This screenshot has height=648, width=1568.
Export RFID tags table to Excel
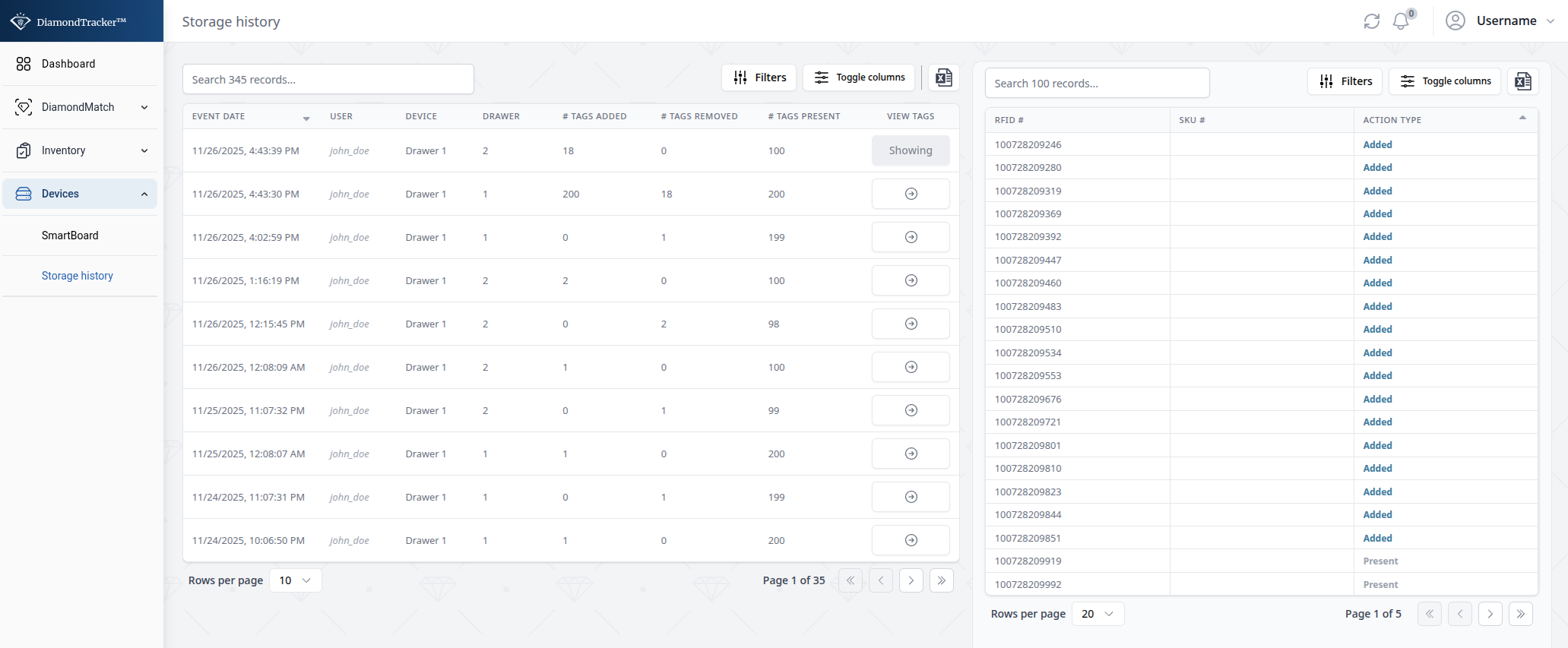pos(1522,81)
